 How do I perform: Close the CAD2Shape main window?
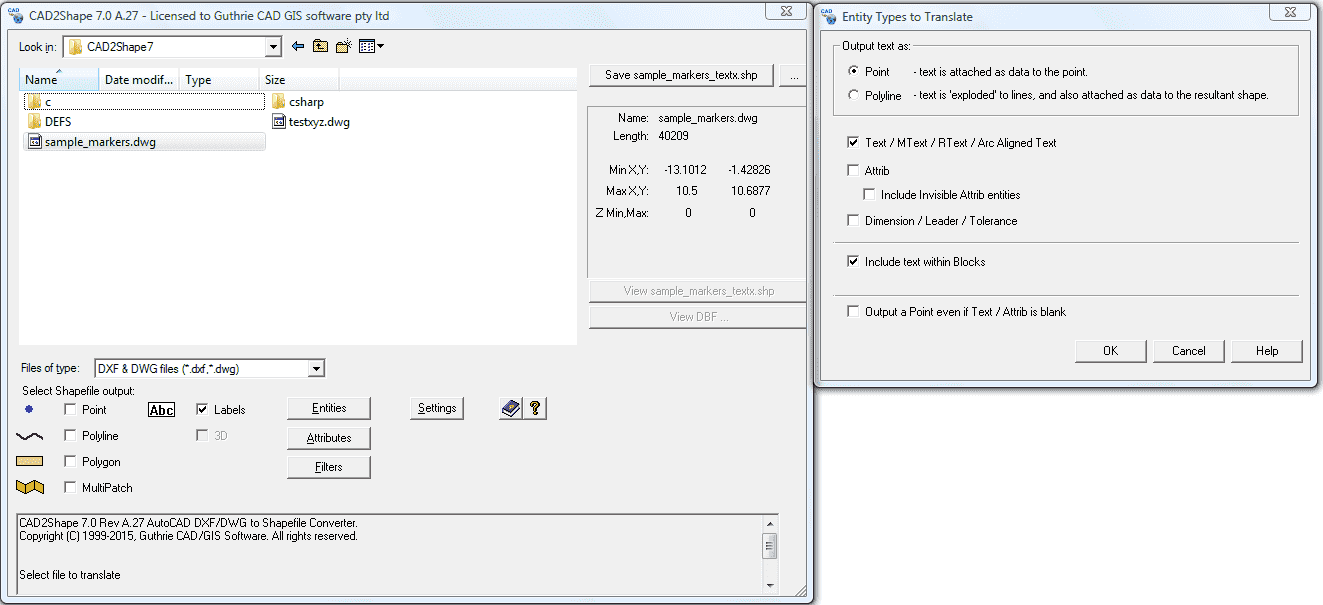click(784, 10)
